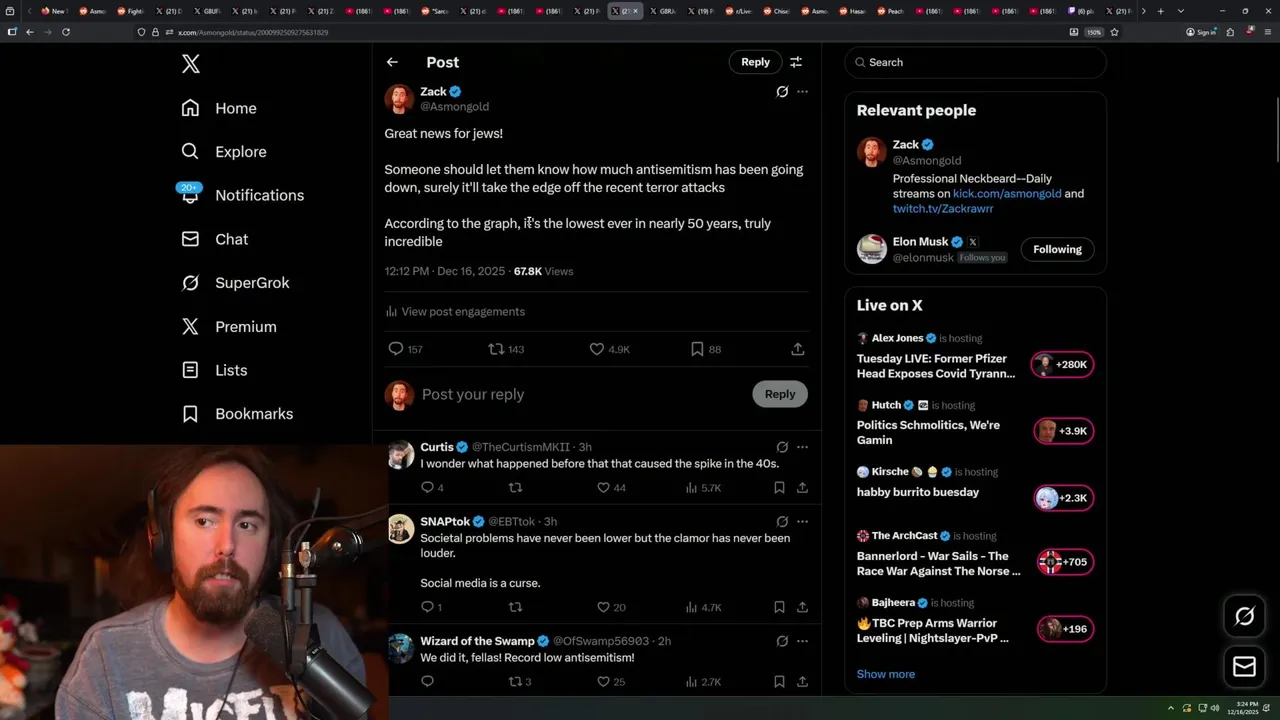Click the gray Reply submit button
The width and height of the screenshot is (1280, 720).
(x=780, y=394)
